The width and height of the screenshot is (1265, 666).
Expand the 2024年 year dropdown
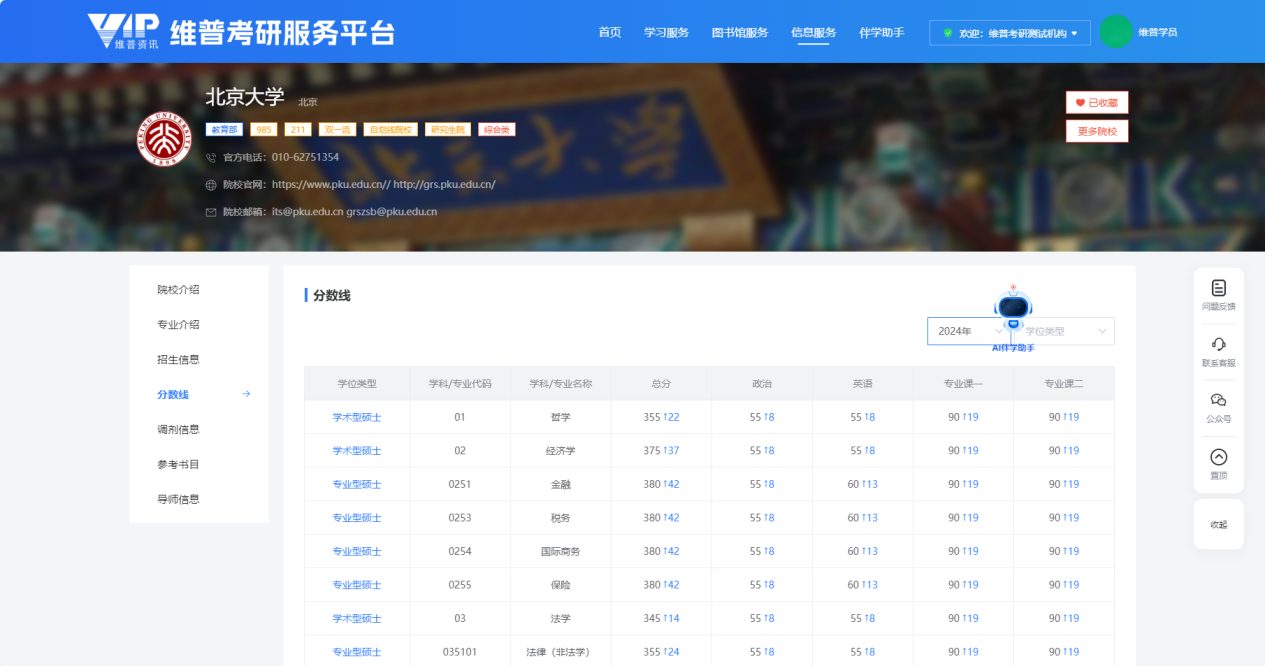(x=966, y=331)
